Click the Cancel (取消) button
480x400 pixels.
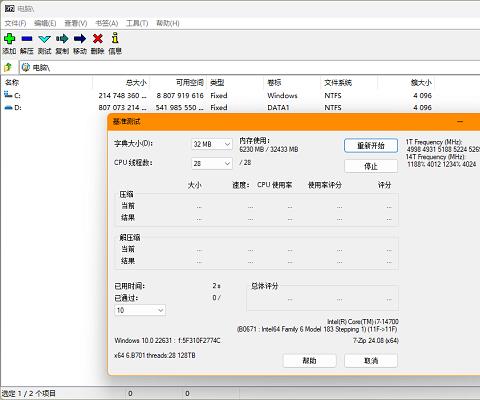(x=371, y=361)
